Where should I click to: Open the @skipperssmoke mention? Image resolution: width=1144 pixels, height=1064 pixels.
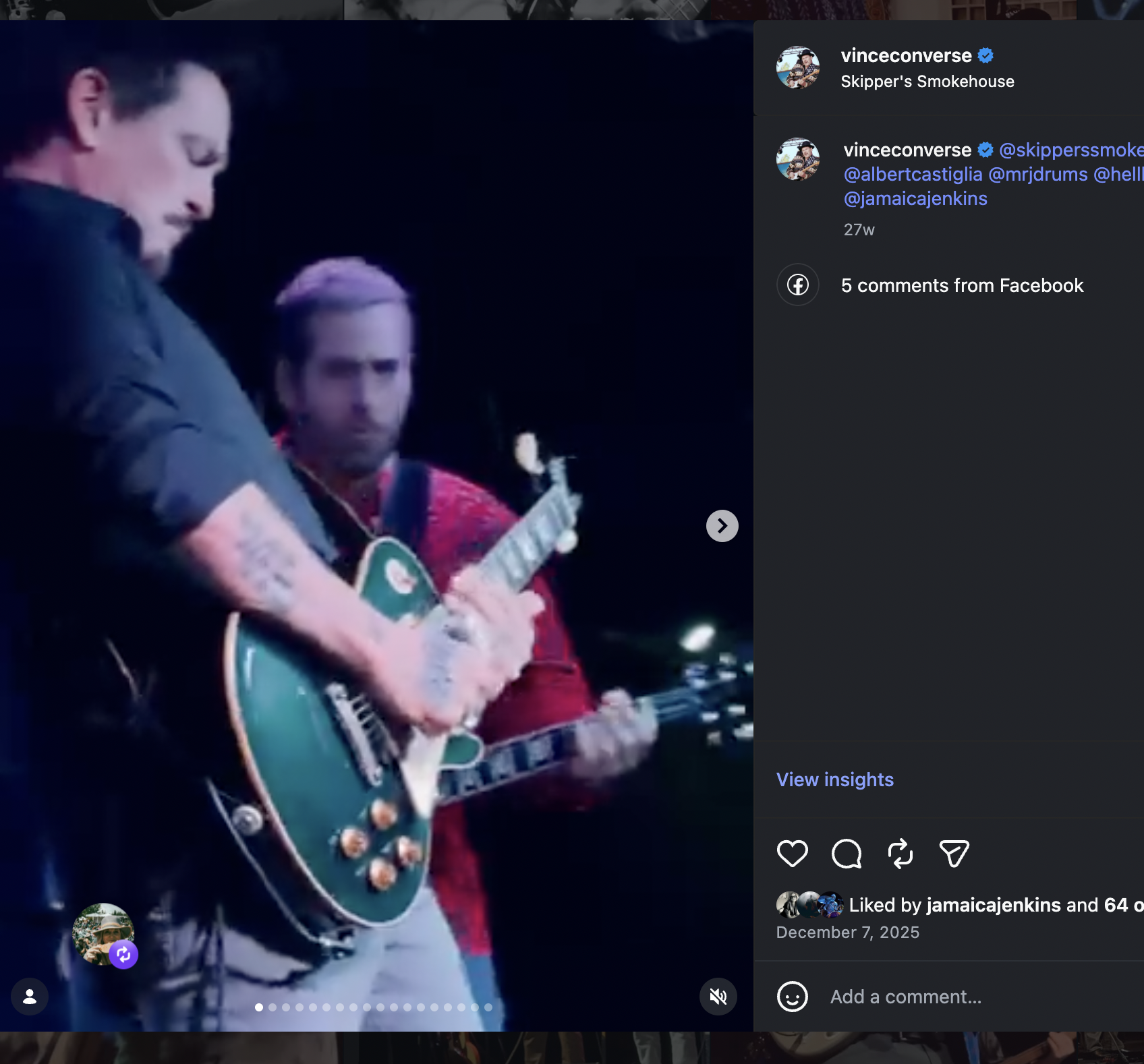click(1071, 150)
